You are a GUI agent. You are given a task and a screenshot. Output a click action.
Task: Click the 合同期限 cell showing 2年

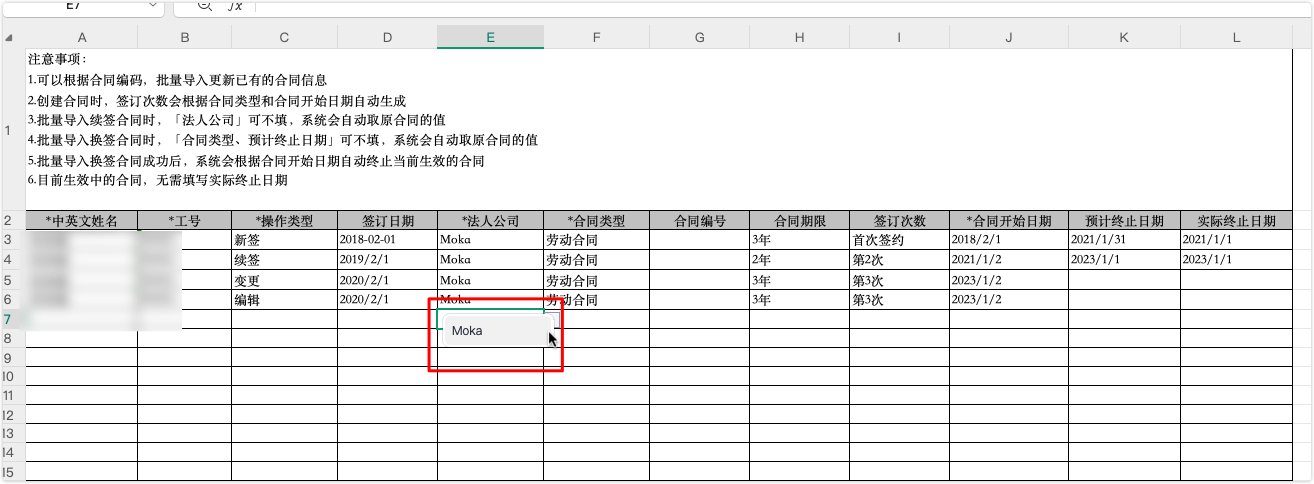coord(799,260)
